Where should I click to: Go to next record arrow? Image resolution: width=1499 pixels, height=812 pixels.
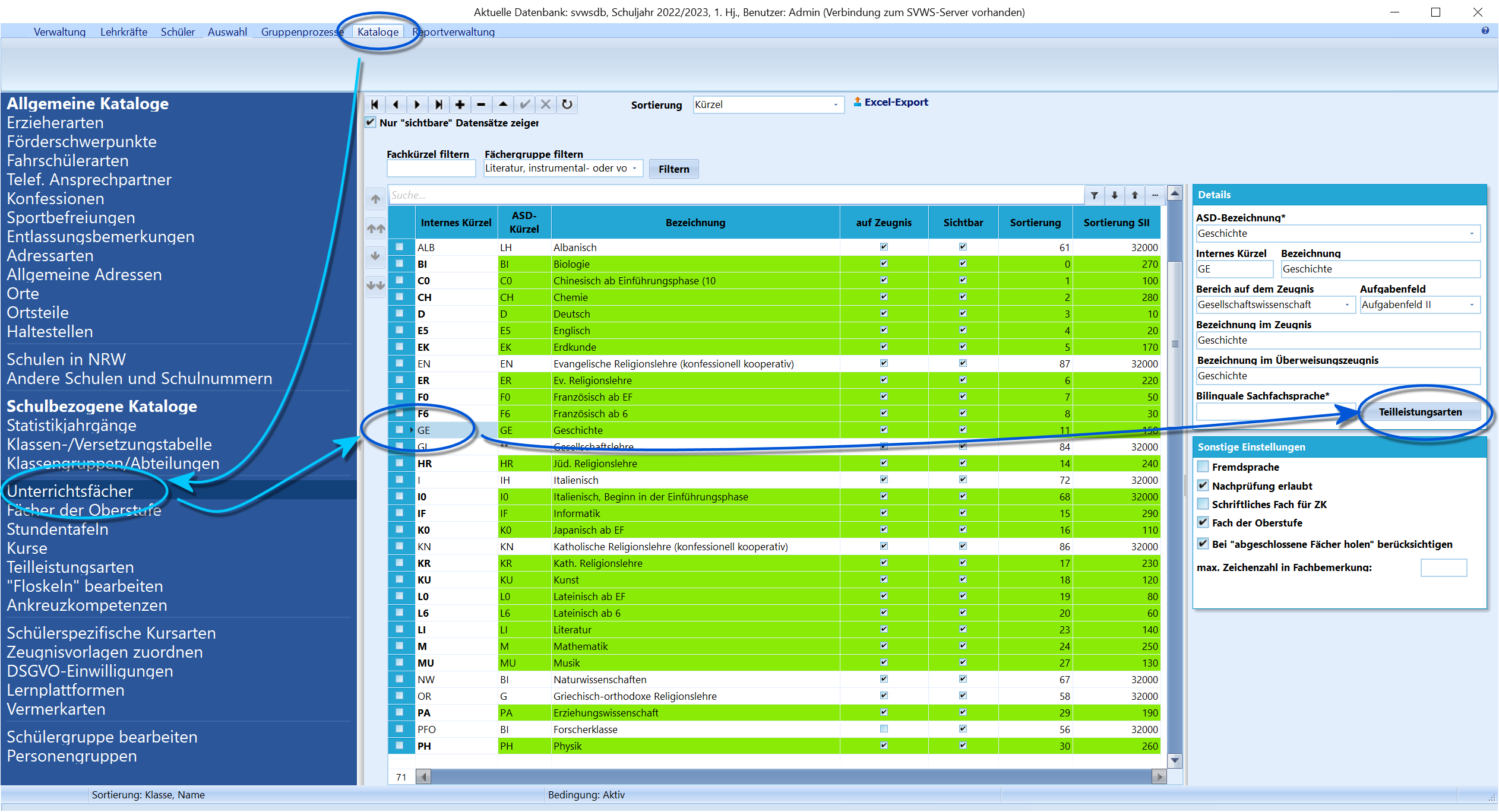(418, 104)
